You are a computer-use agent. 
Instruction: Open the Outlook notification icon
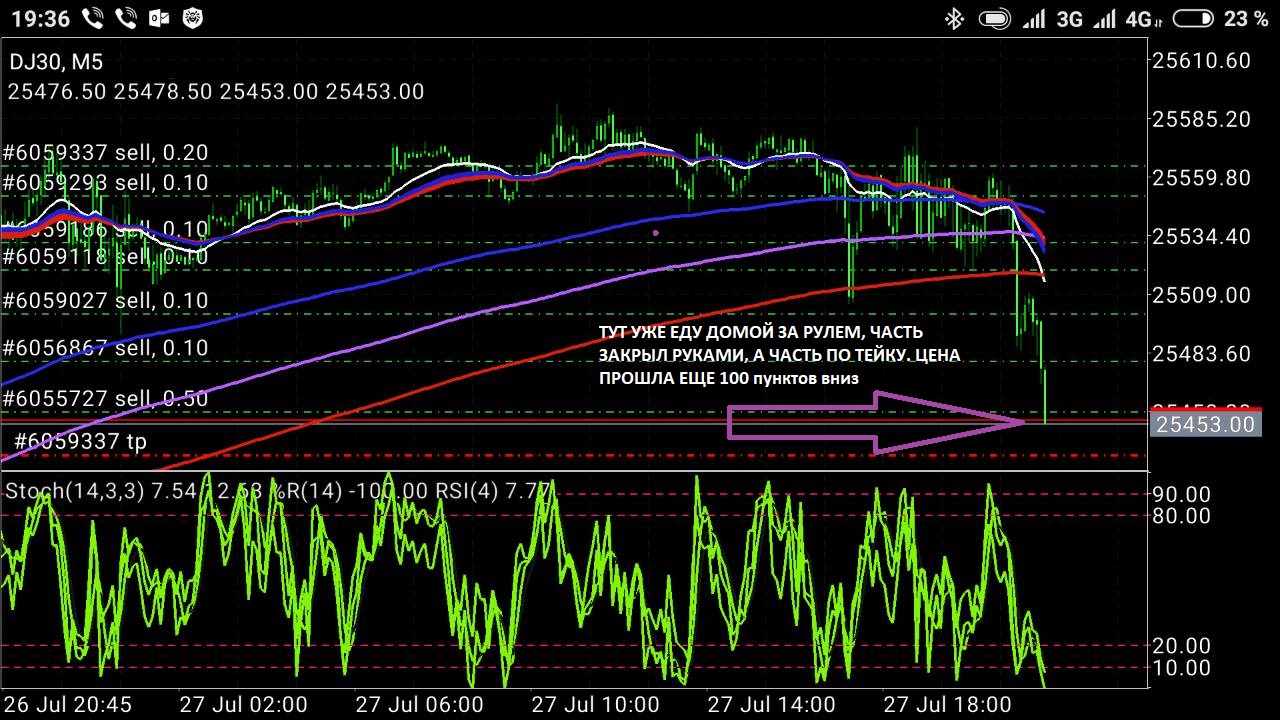pyautogui.click(x=160, y=19)
